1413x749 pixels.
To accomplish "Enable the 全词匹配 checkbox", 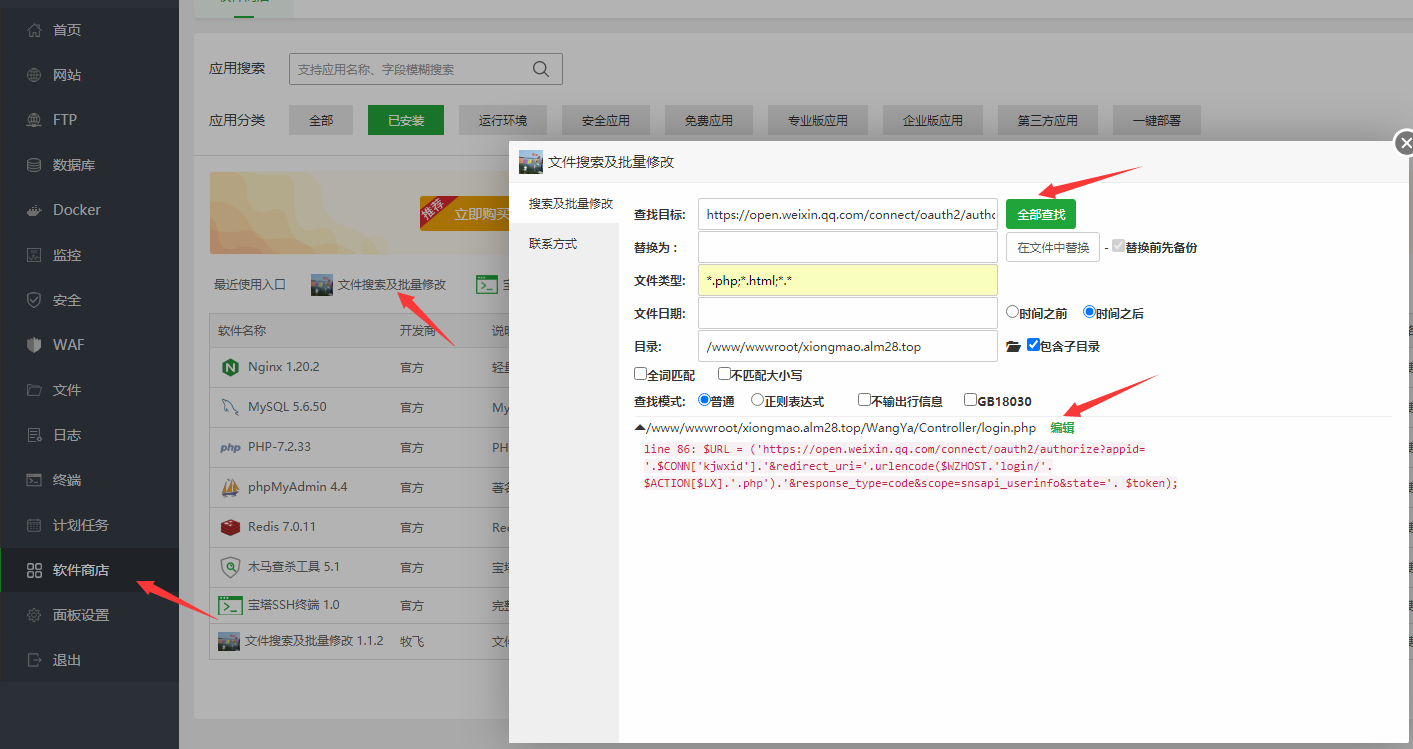I will [640, 374].
